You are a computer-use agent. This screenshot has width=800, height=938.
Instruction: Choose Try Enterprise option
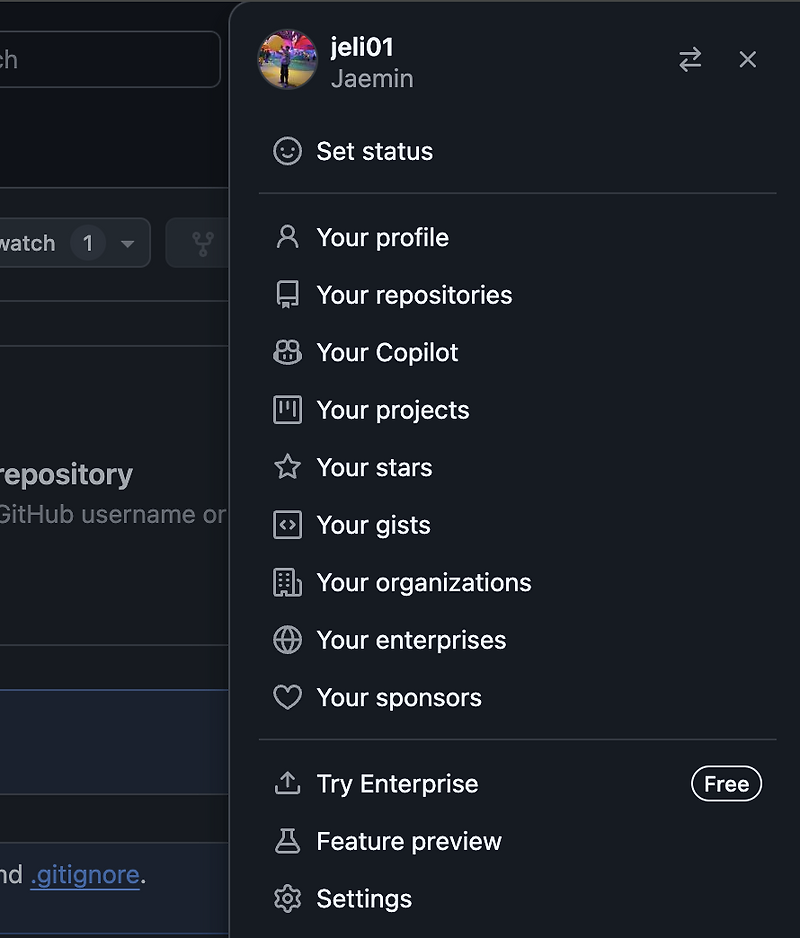[x=397, y=784]
